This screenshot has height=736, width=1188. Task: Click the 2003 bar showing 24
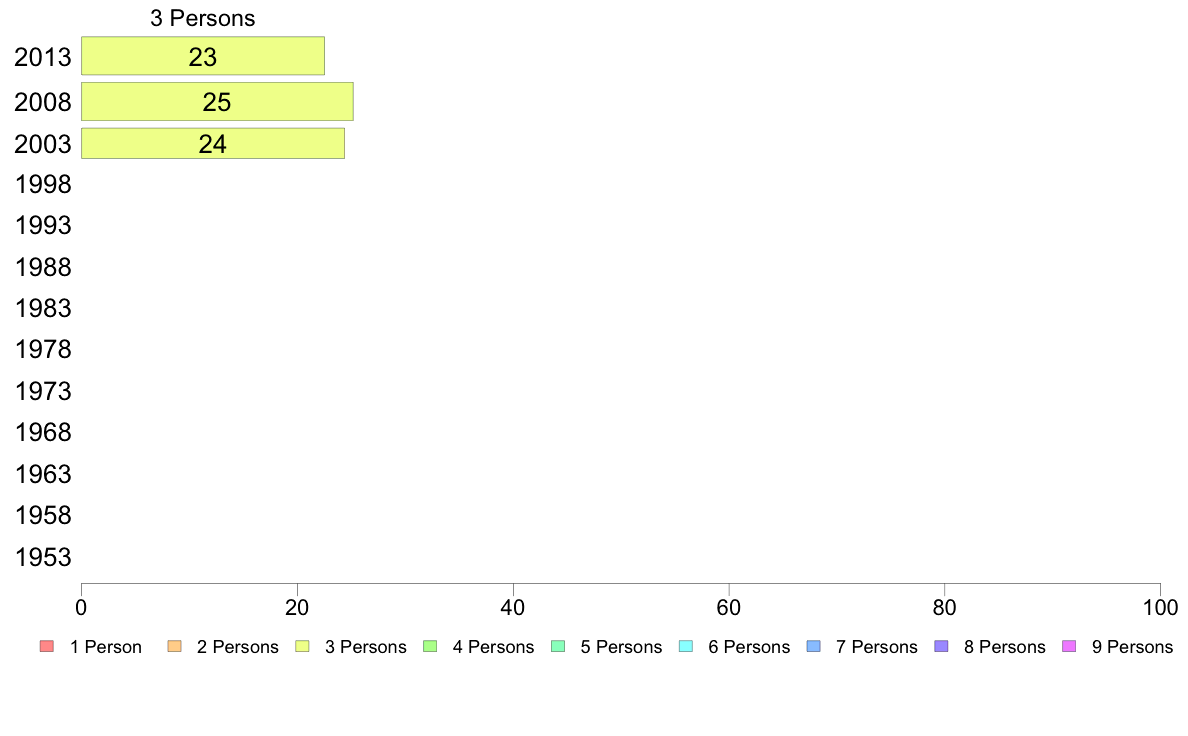pyautogui.click(x=213, y=144)
